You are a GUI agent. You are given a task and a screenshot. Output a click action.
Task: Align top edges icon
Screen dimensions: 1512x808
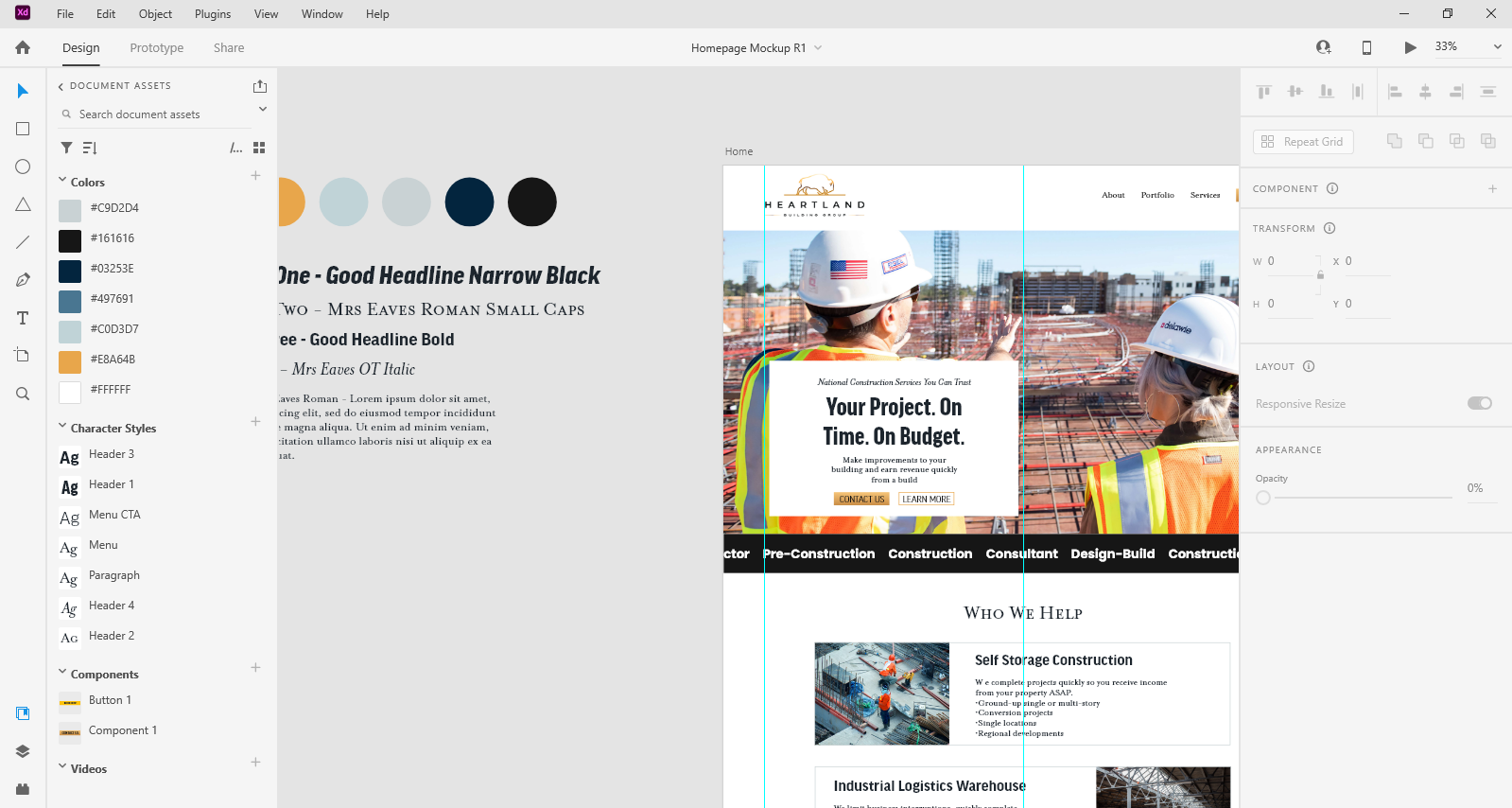tap(1264, 92)
